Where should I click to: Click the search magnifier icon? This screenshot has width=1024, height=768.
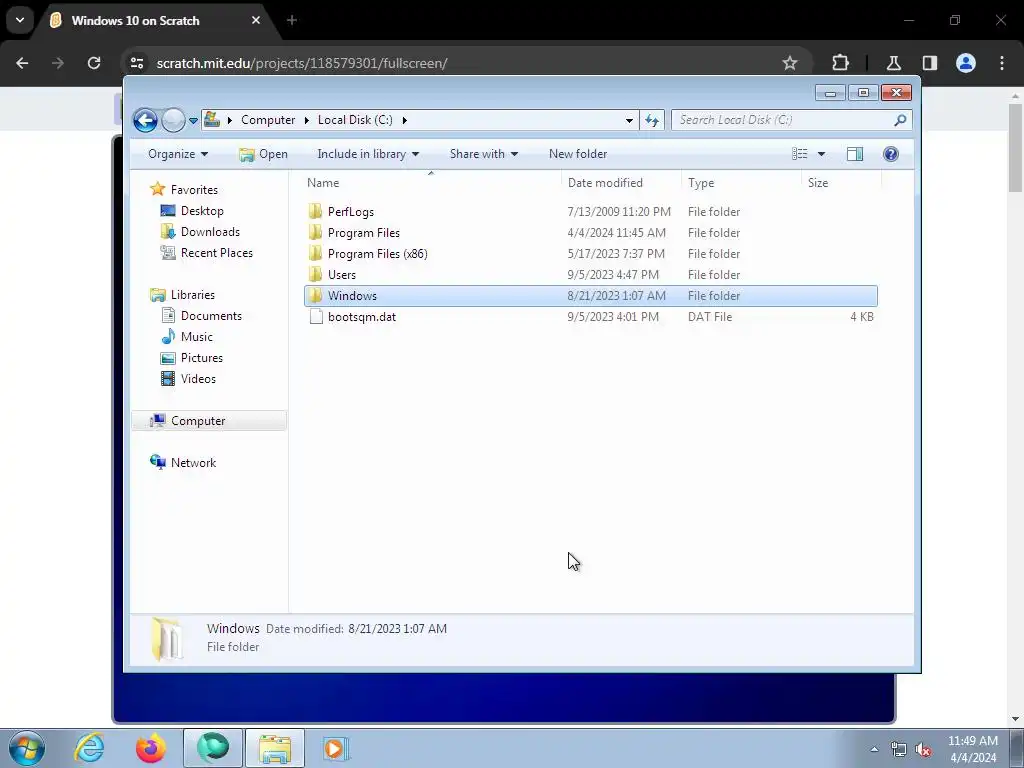(x=900, y=120)
